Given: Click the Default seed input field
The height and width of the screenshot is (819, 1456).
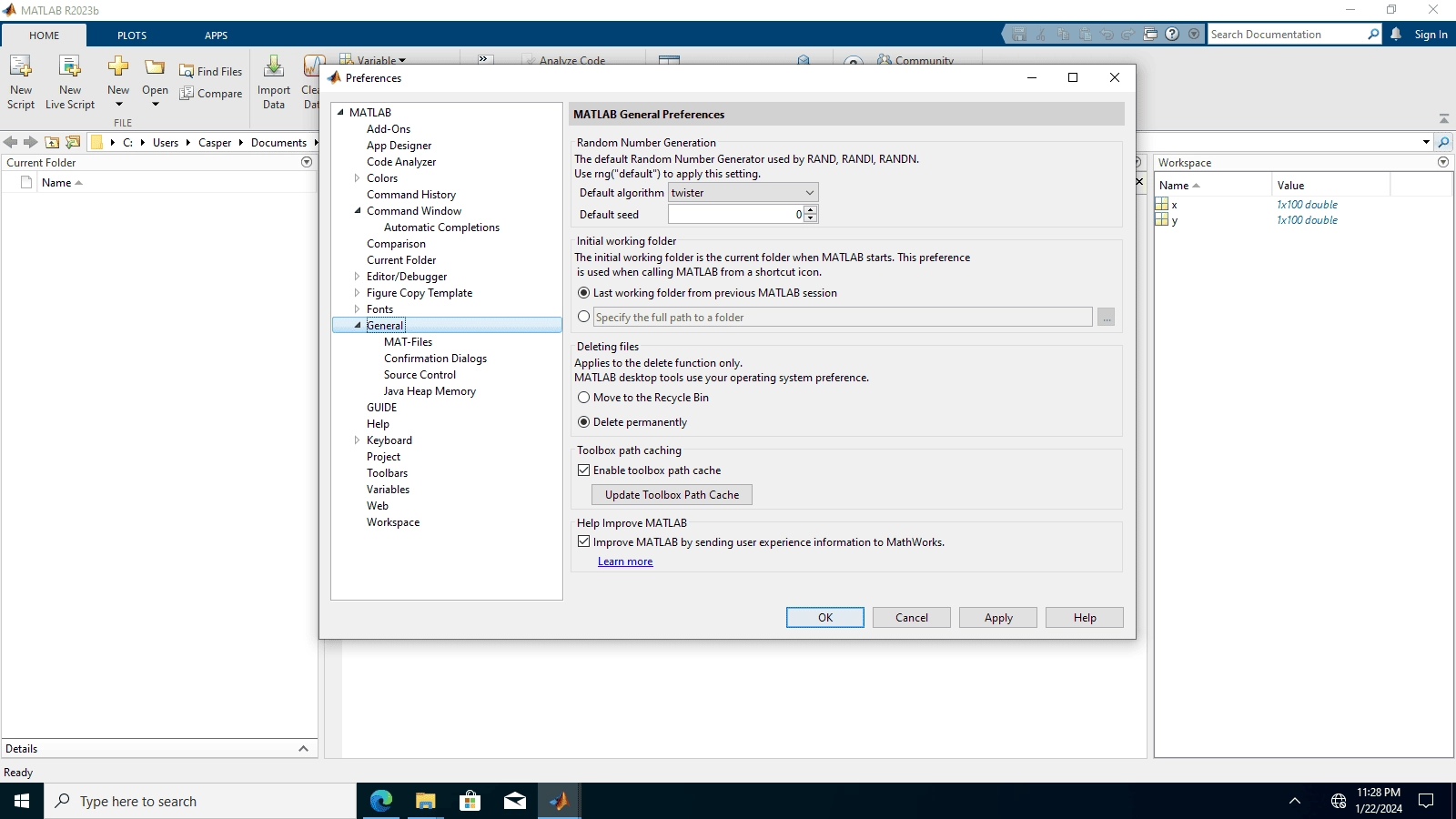Looking at the screenshot, I should (736, 215).
